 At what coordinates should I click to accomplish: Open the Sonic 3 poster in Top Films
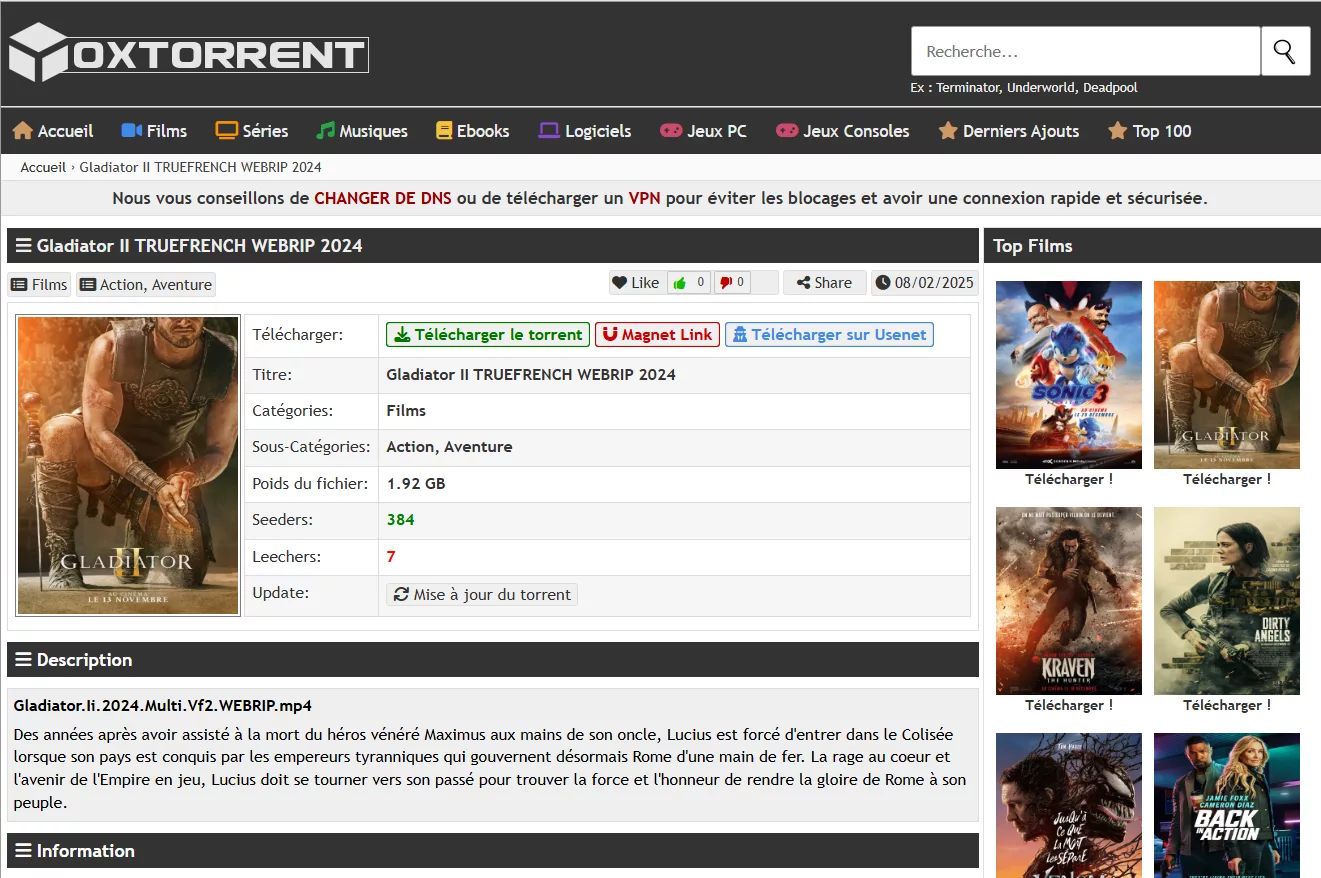[x=1068, y=374]
